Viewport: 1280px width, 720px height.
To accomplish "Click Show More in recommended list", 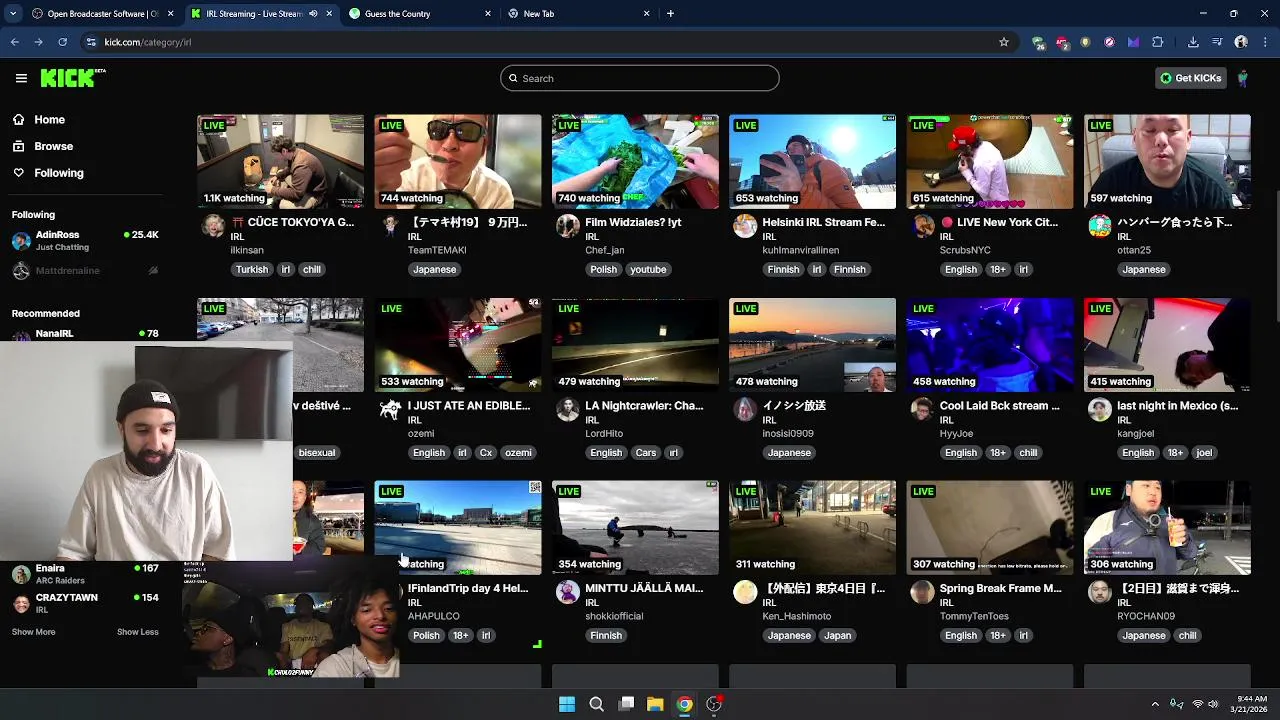I will pos(33,632).
